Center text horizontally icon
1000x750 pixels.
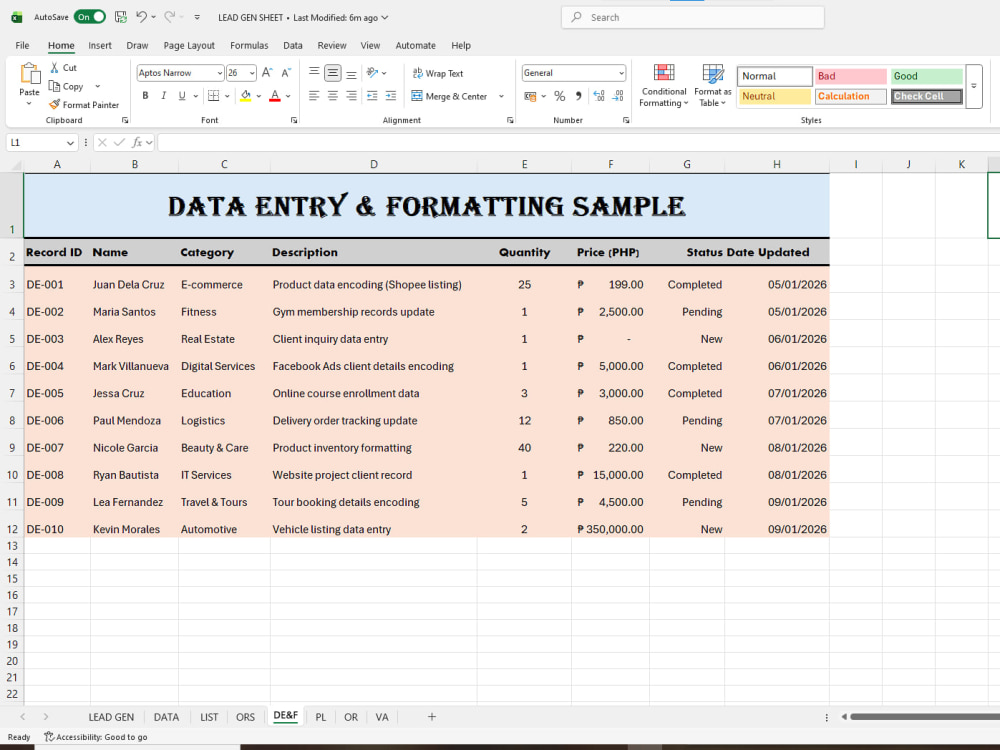pos(333,96)
